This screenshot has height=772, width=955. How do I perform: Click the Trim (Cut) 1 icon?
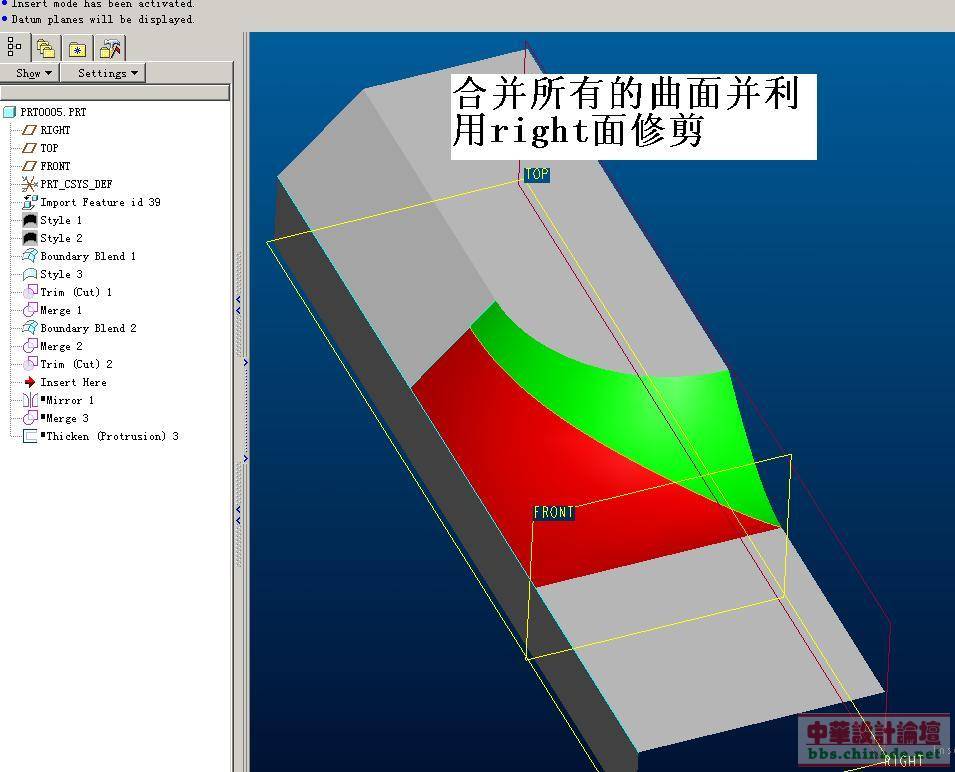click(x=29, y=292)
